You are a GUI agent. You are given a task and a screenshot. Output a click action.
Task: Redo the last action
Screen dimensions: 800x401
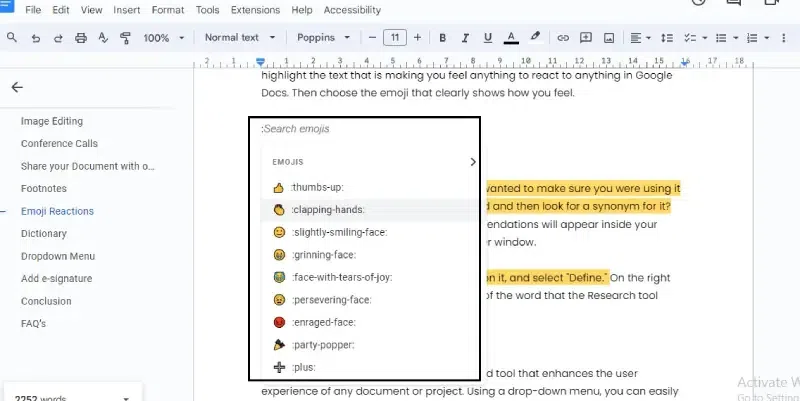(58, 38)
